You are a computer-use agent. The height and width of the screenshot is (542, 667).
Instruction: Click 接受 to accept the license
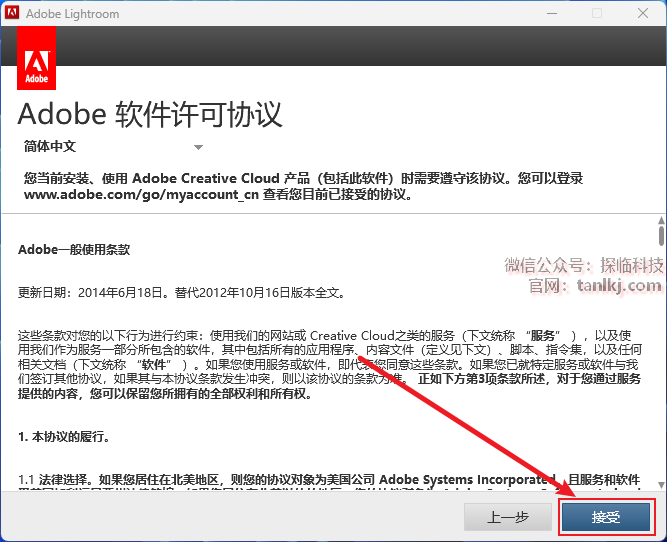pyautogui.click(x=606, y=517)
